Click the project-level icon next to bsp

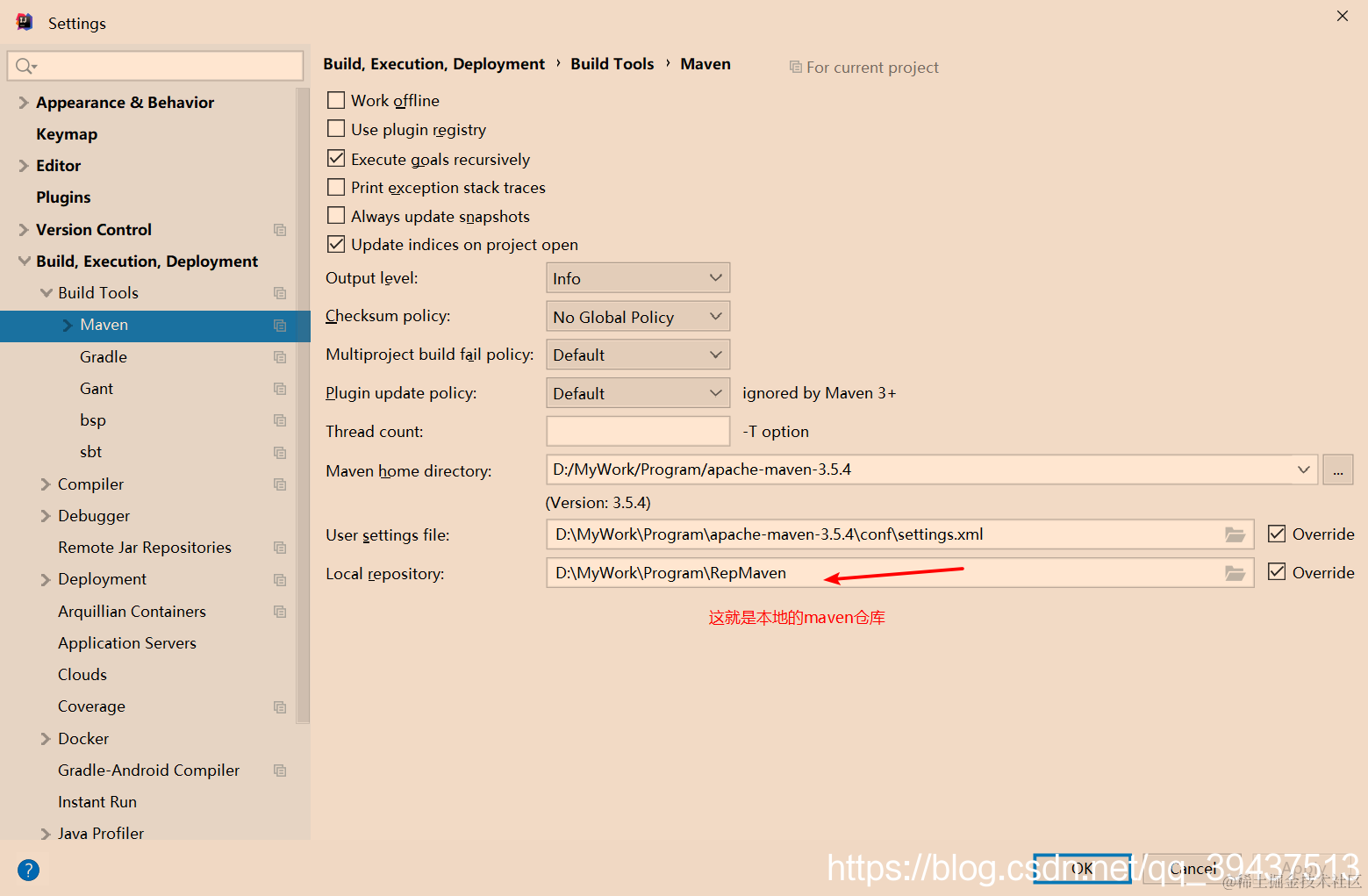click(x=280, y=420)
